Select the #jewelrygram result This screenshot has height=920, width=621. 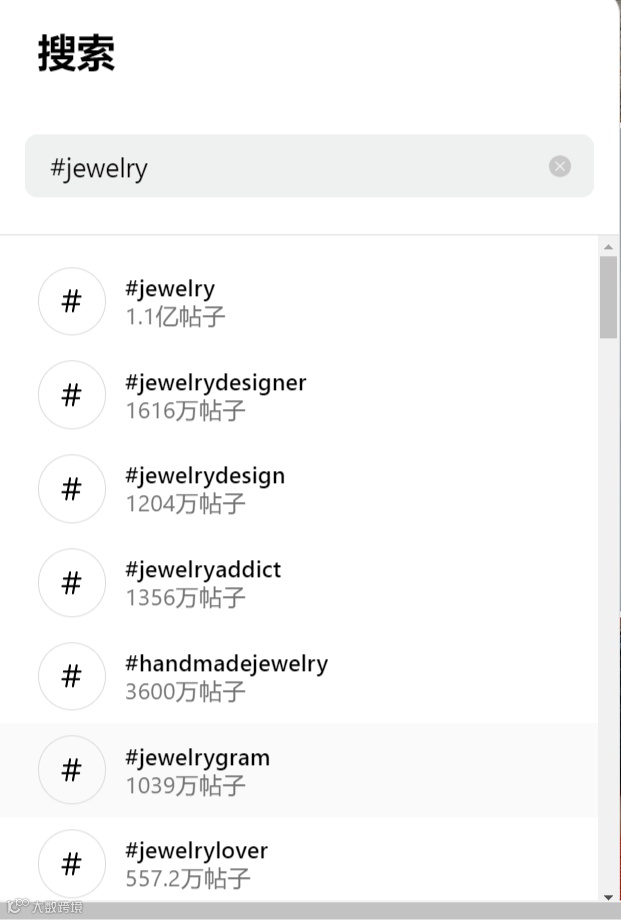197,758
